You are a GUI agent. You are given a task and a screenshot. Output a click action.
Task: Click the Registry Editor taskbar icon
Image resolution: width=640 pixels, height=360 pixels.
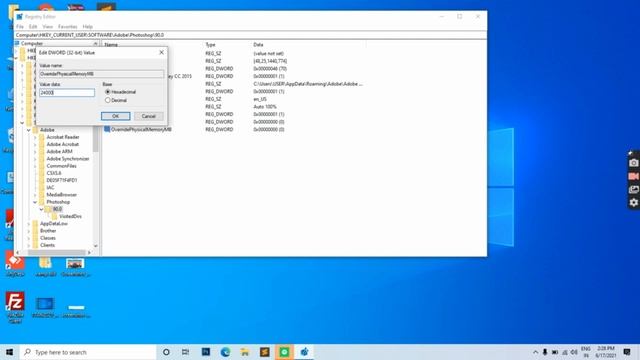click(x=304, y=352)
